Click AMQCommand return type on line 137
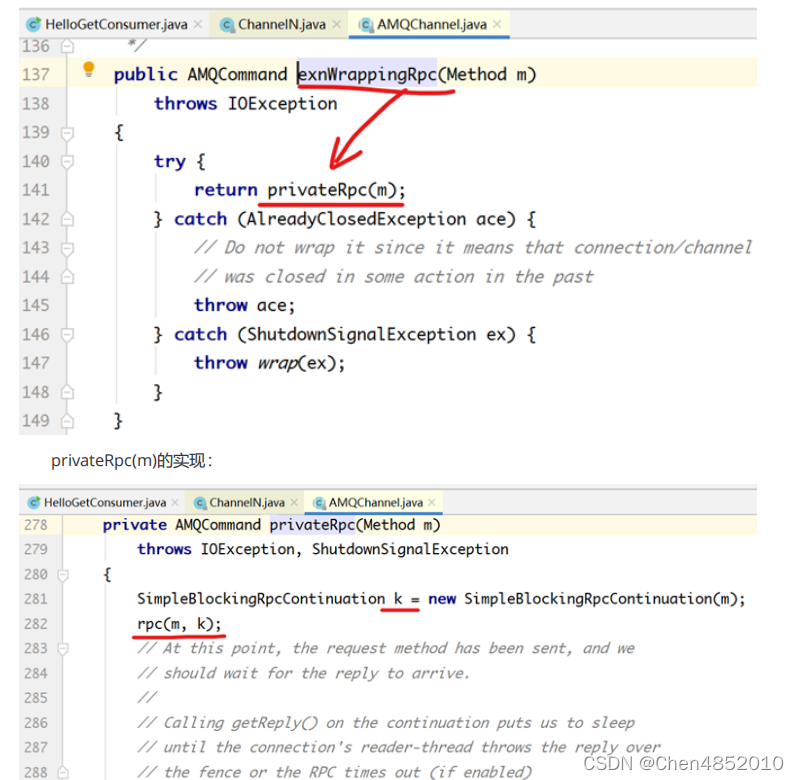The image size is (799, 780). [237, 74]
